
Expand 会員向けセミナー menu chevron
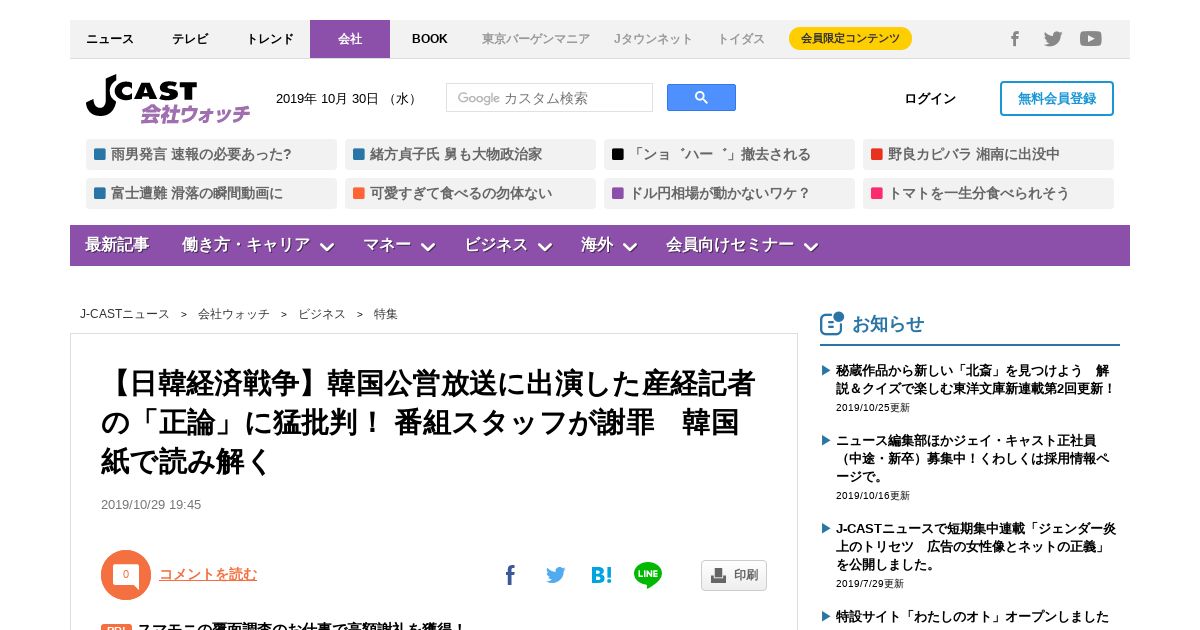(x=811, y=247)
